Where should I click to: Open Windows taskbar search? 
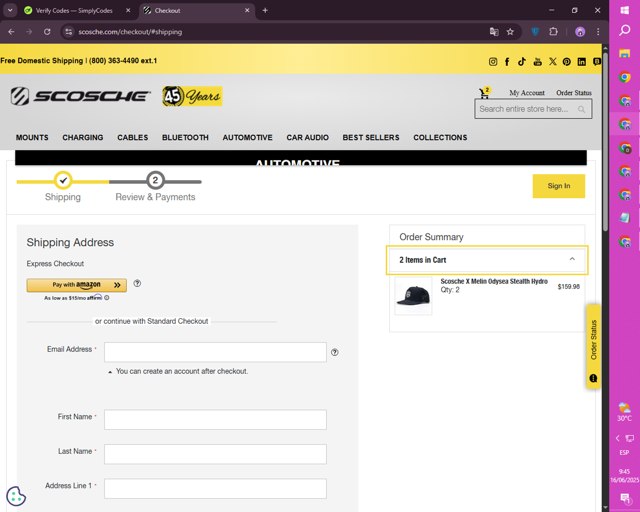(624, 31)
